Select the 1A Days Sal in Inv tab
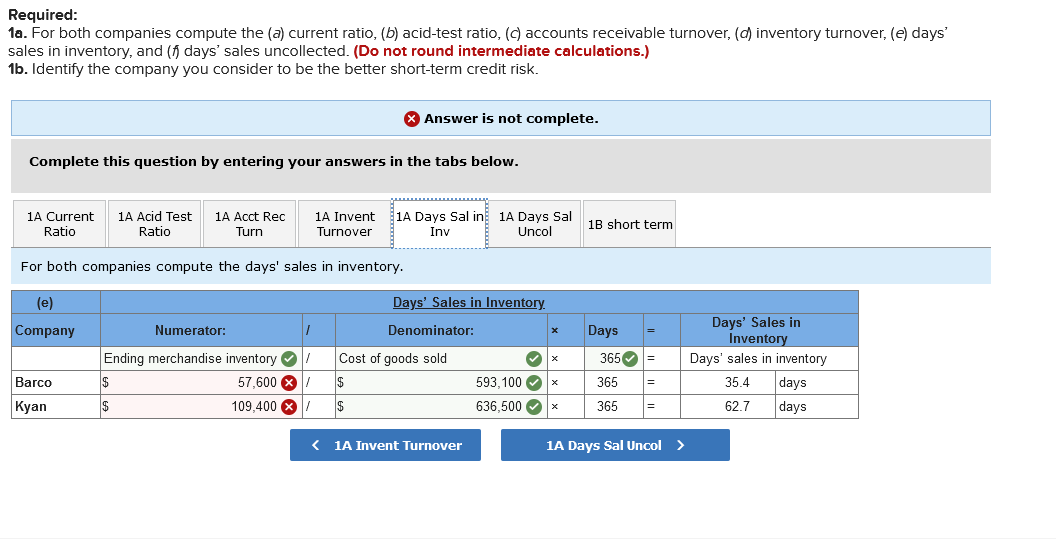The width and height of the screenshot is (1056, 541). coord(440,224)
